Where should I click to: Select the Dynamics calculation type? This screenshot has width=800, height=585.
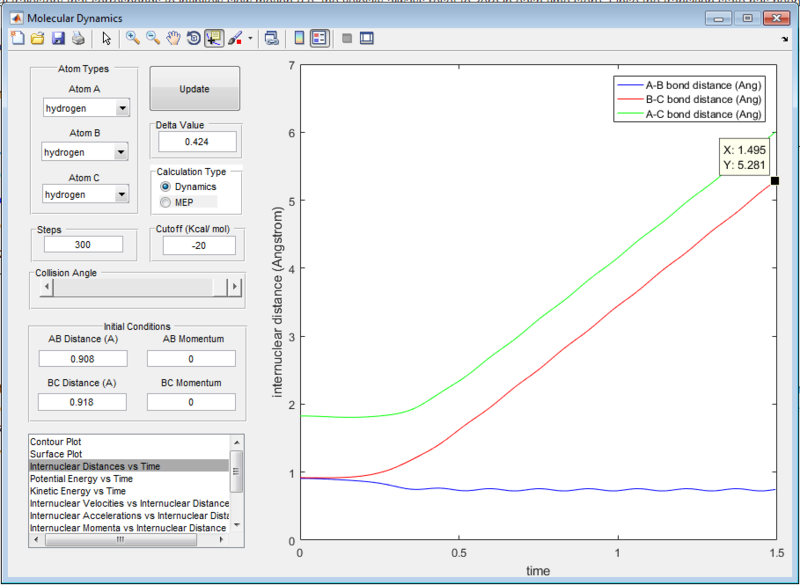(166, 187)
